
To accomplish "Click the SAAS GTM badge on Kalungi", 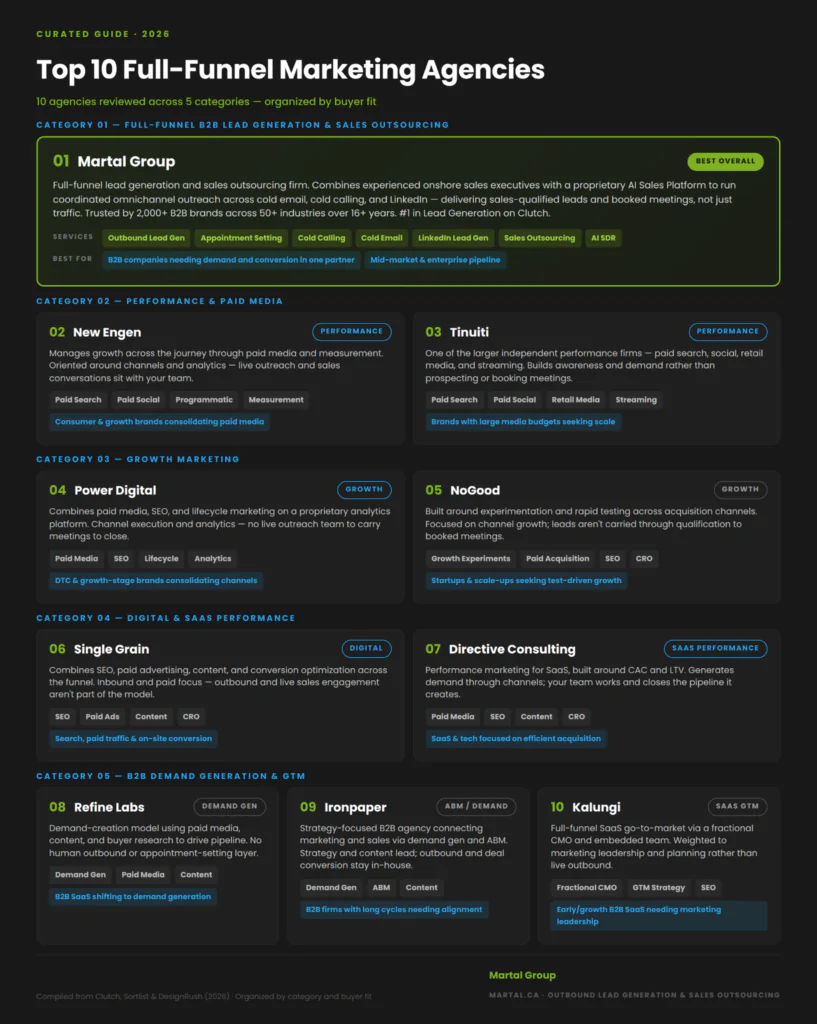I will coord(737,807).
